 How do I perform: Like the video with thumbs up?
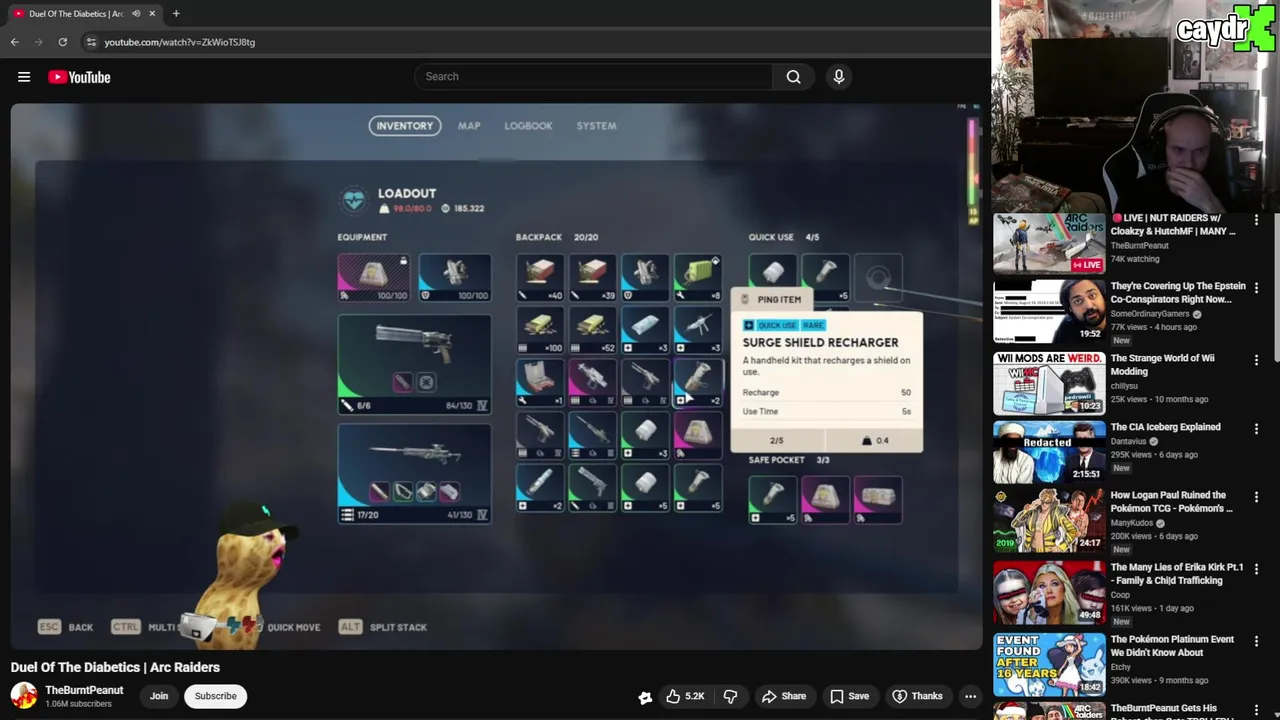(685, 696)
